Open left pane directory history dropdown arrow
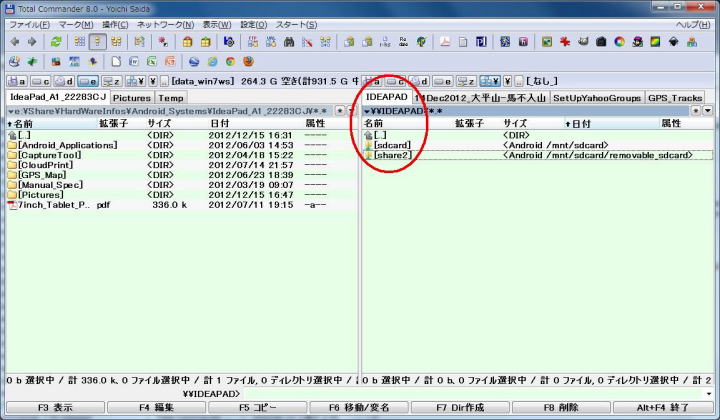 pos(351,111)
